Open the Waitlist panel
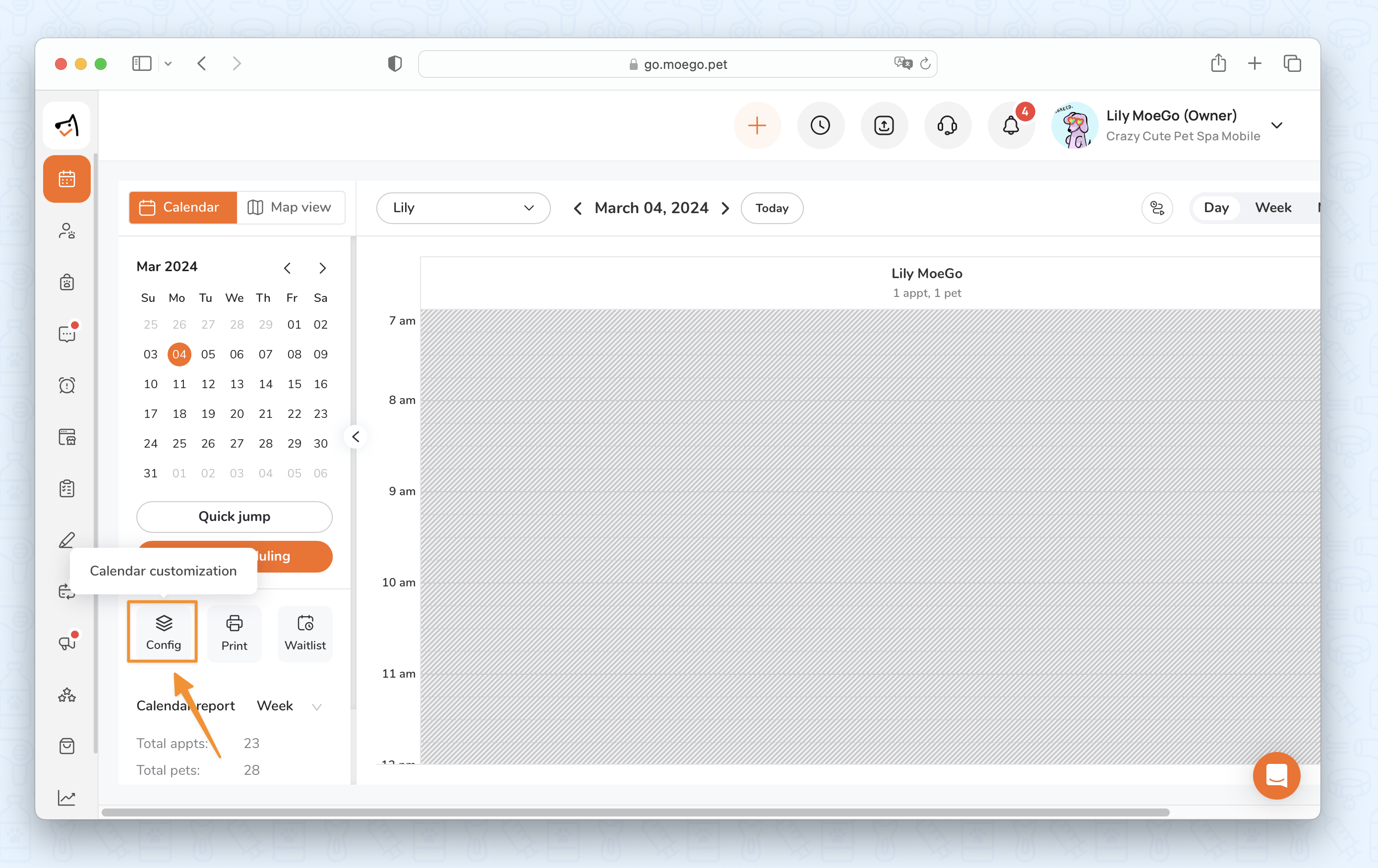This screenshot has width=1378, height=868. [x=305, y=633]
